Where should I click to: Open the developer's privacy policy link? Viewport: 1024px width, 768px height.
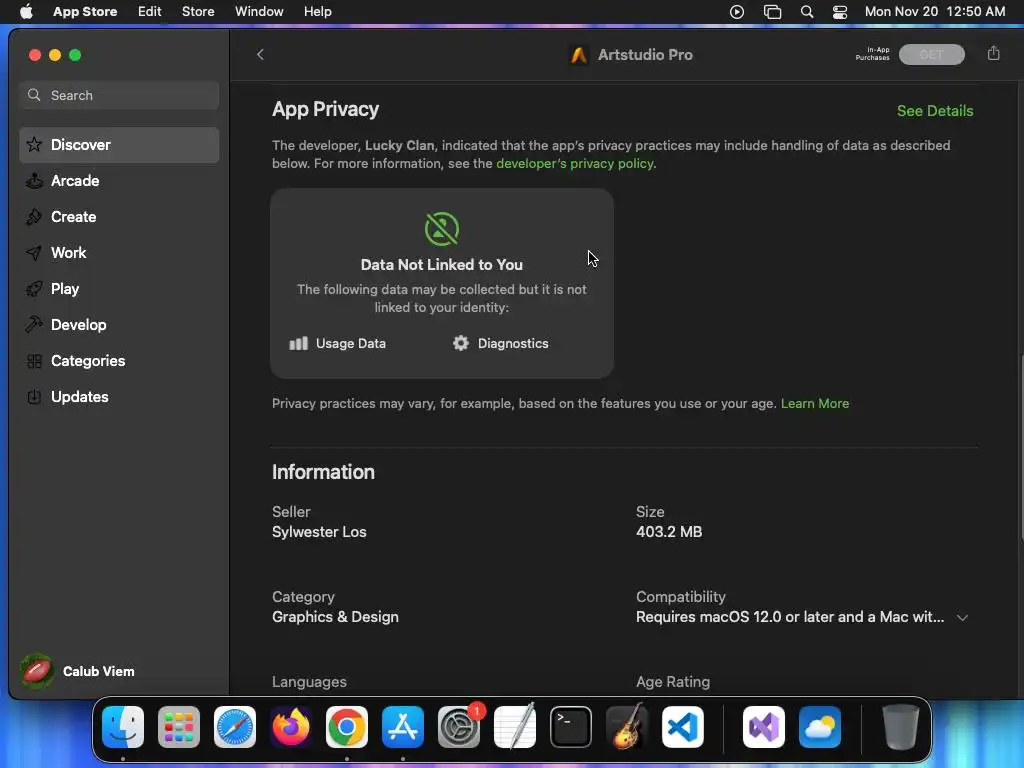point(575,163)
